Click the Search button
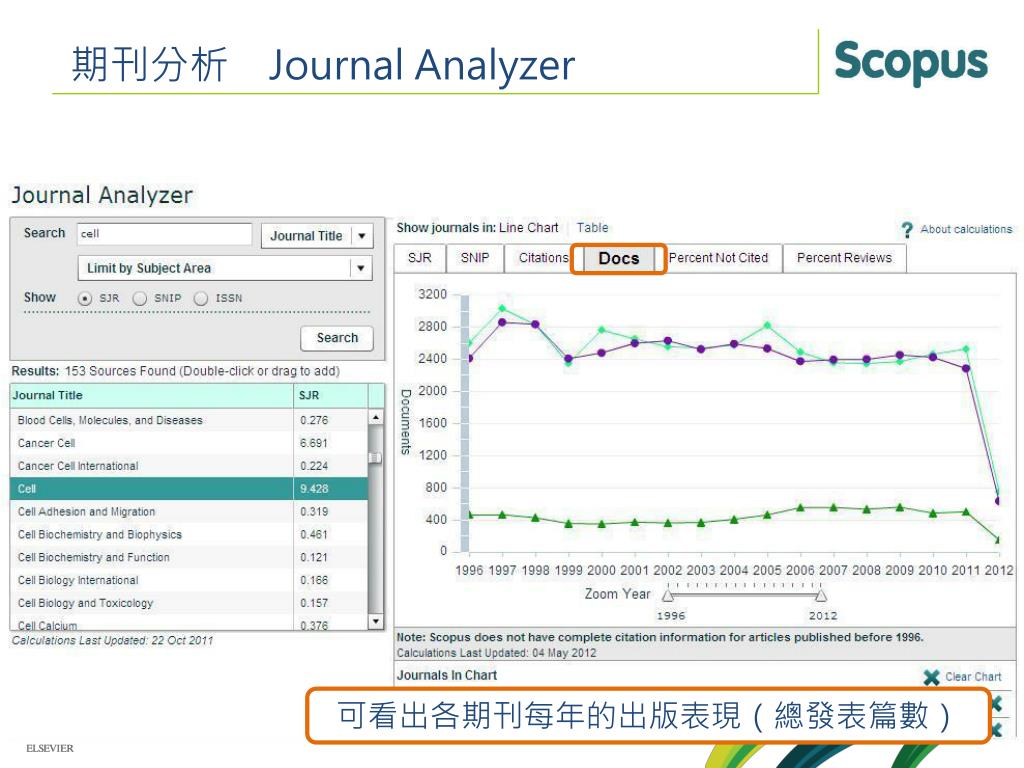Image resolution: width=1024 pixels, height=768 pixels. tap(337, 338)
